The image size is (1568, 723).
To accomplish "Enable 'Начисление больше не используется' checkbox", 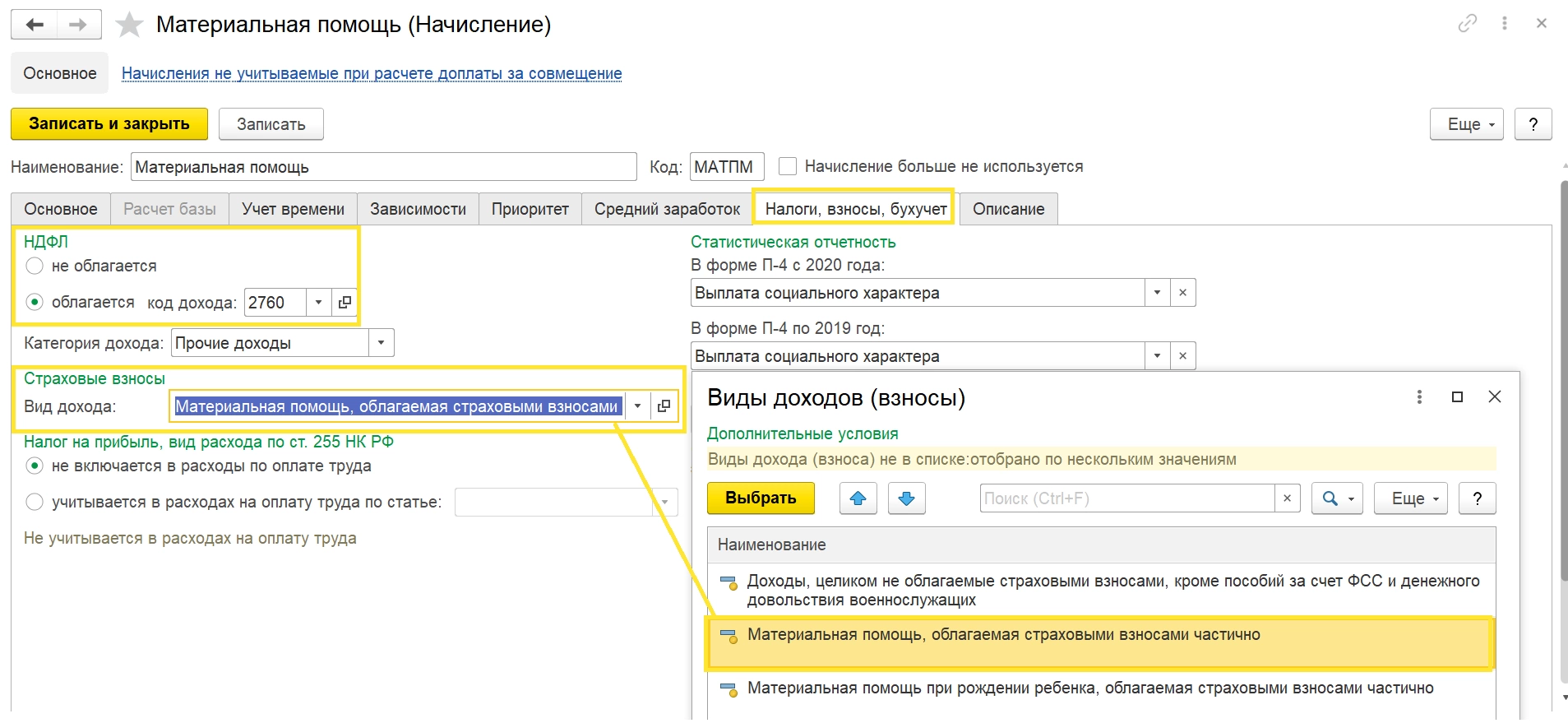I will tap(788, 166).
